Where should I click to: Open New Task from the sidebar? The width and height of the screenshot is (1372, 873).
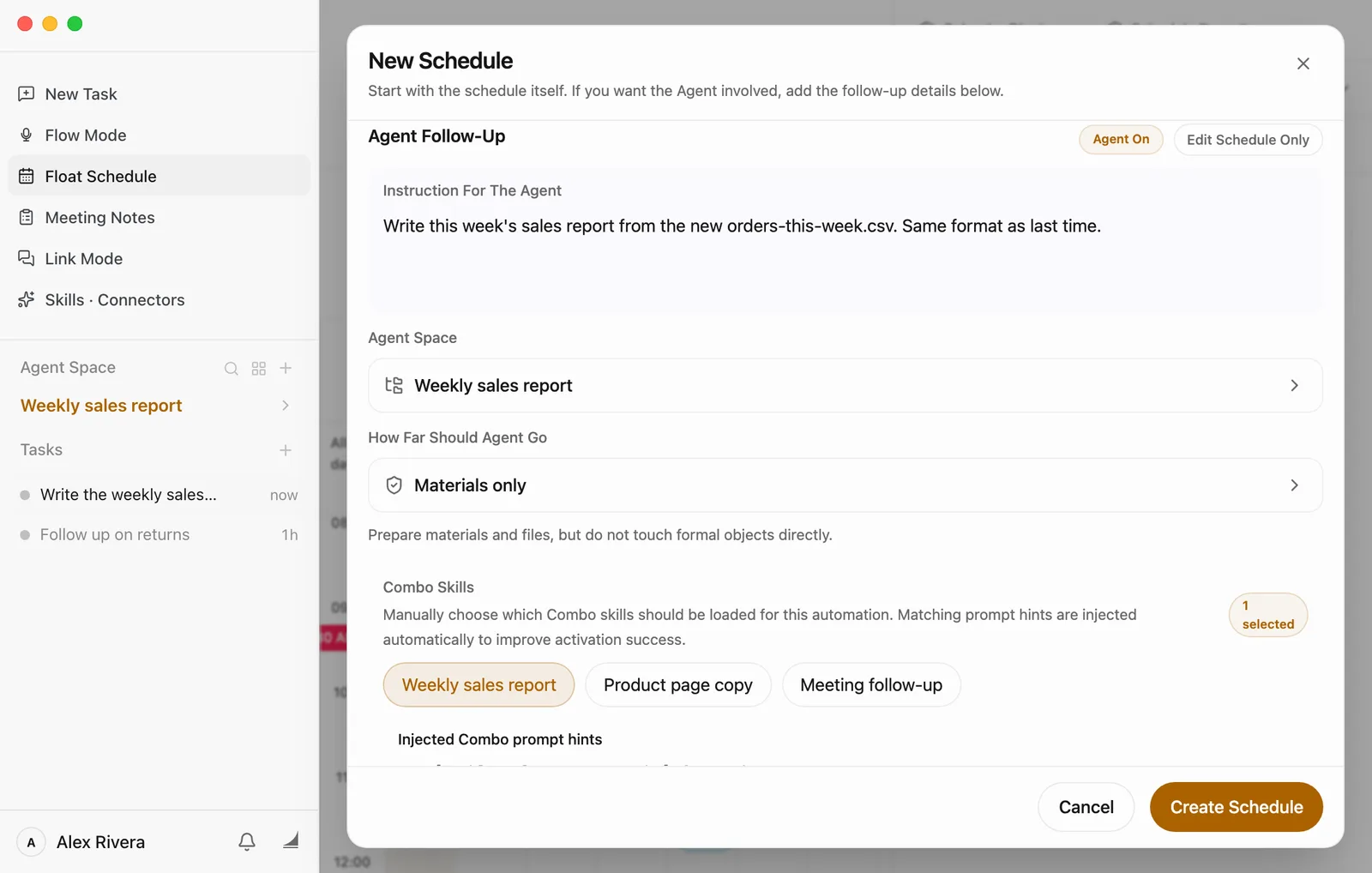click(x=159, y=94)
